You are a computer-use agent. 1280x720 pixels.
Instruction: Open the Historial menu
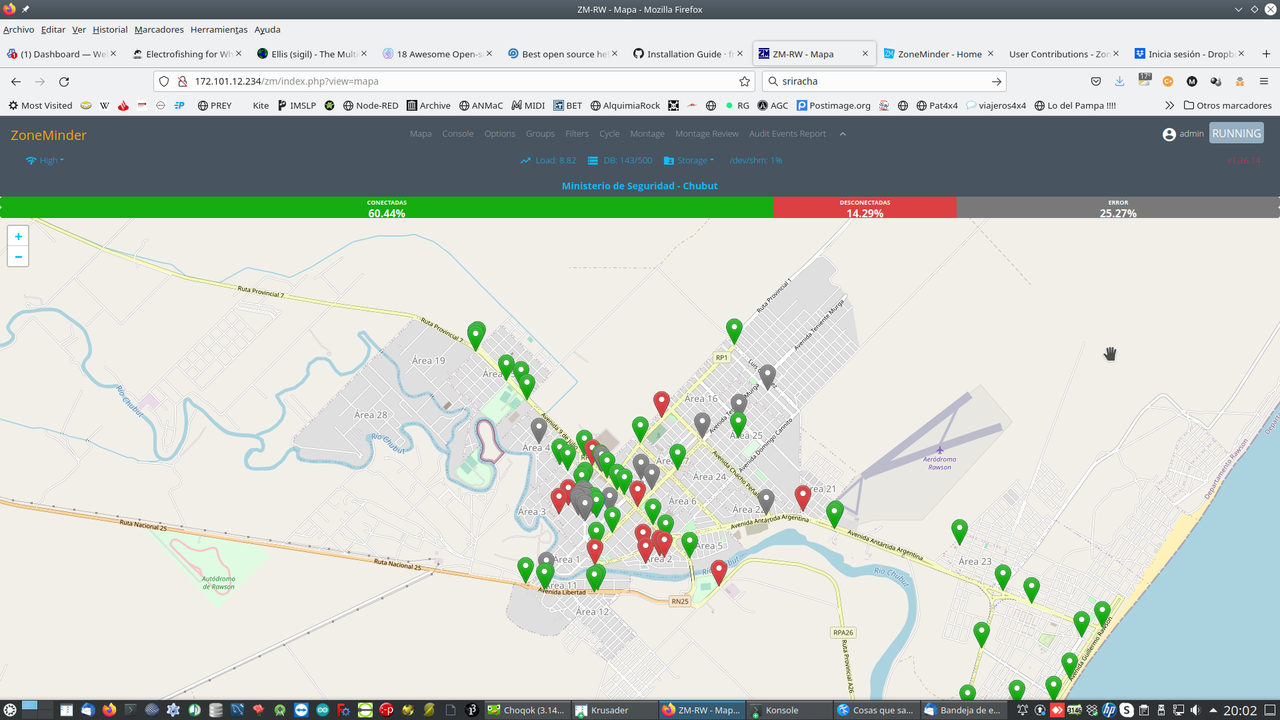[110, 30]
